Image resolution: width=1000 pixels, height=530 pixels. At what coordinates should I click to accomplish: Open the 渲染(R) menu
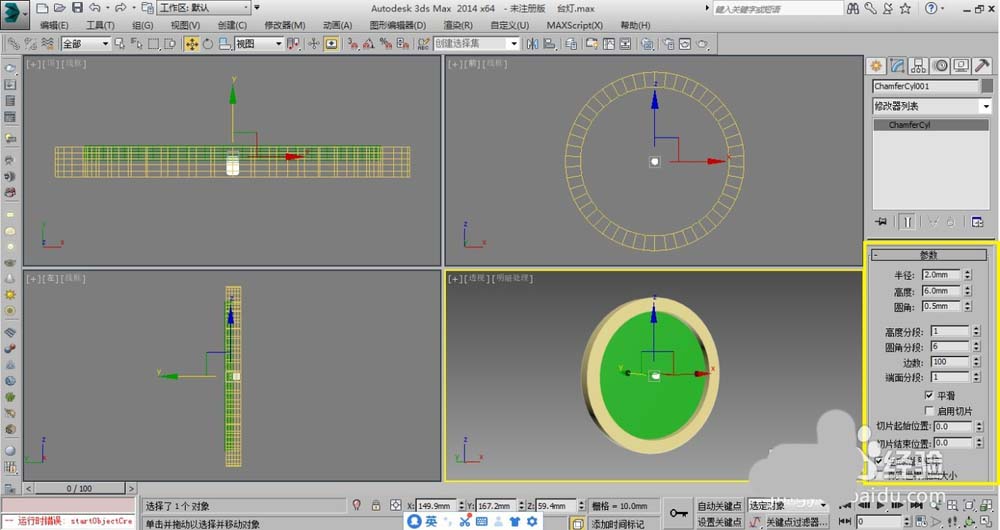click(x=458, y=25)
